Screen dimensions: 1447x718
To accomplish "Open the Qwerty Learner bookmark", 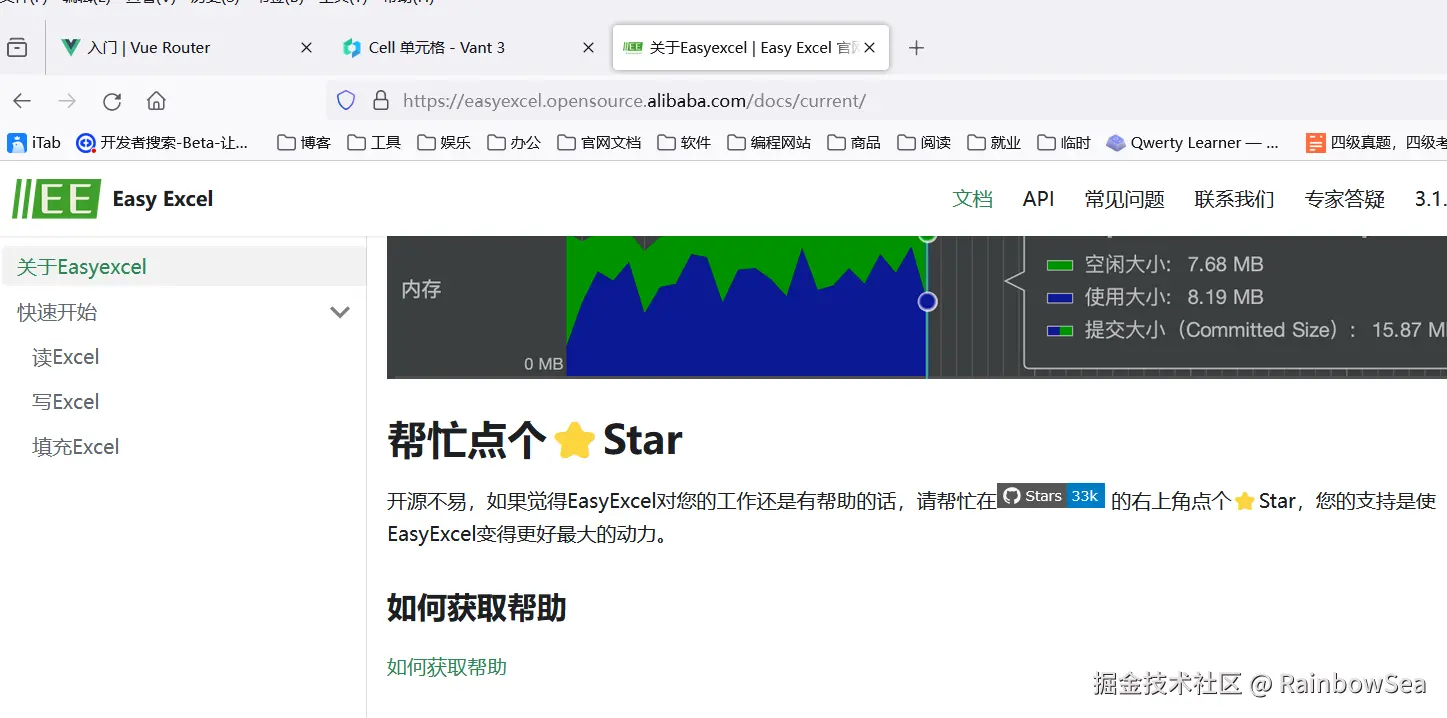I will [1193, 143].
